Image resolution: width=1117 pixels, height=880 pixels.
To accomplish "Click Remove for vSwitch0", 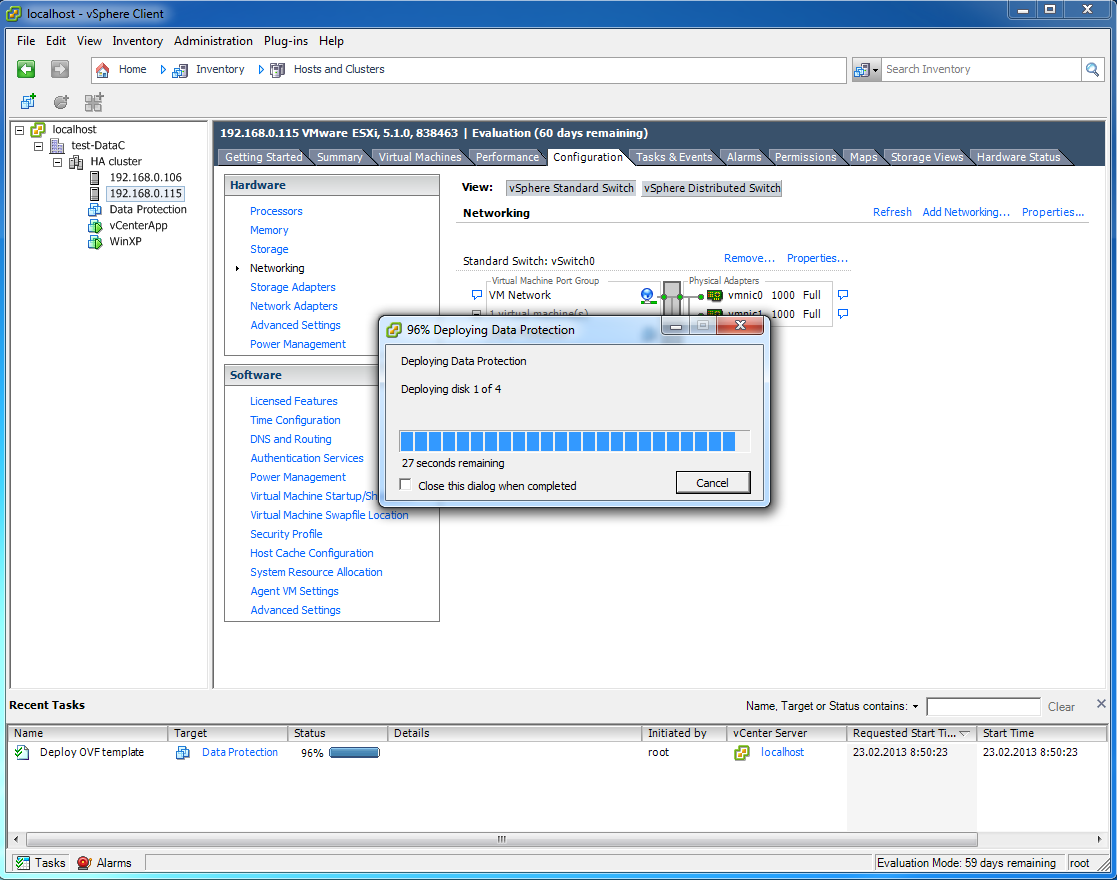I will point(749,258).
